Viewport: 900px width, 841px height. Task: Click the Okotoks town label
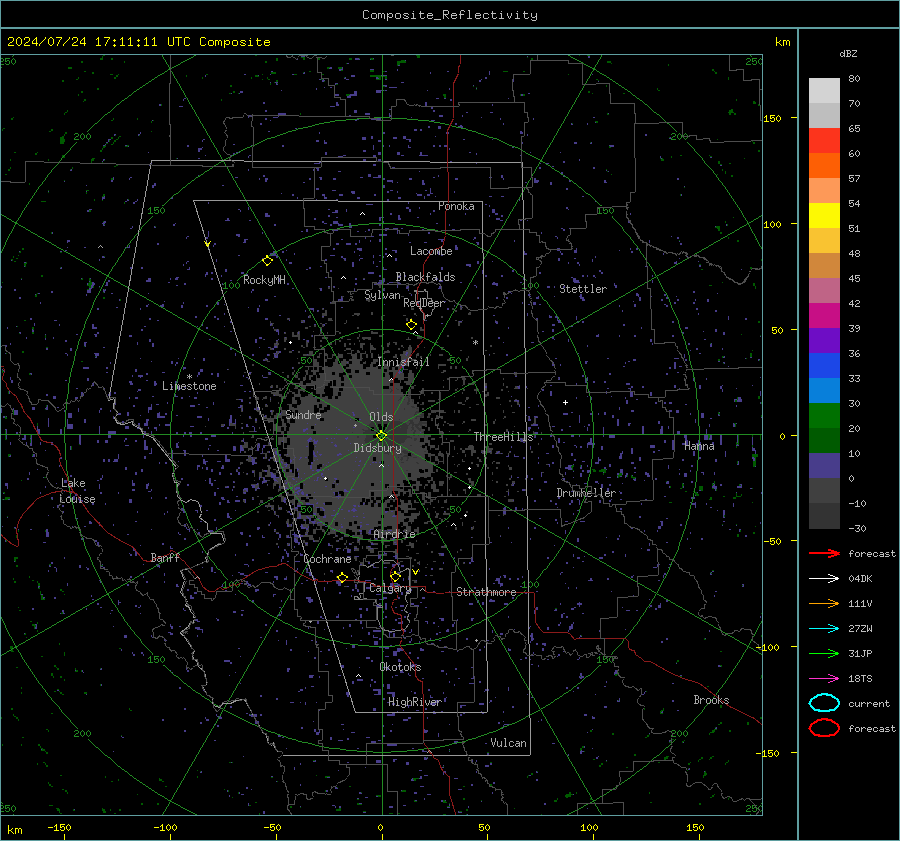click(400, 667)
